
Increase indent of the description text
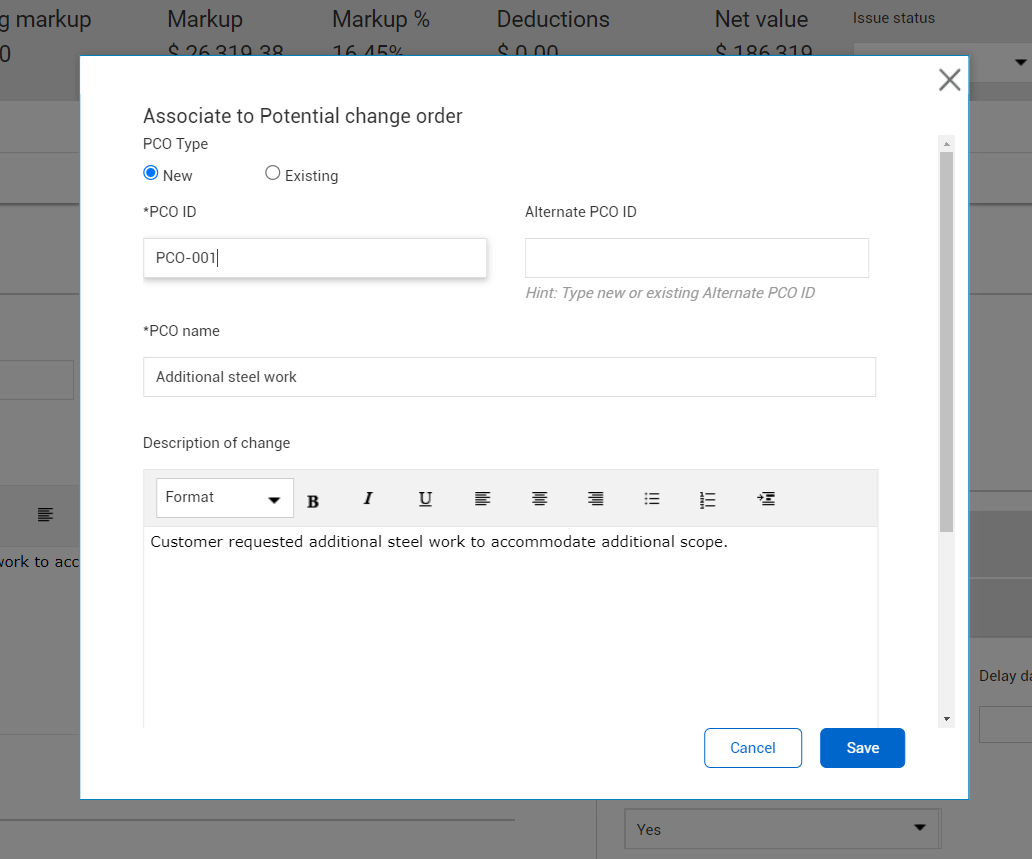766,499
